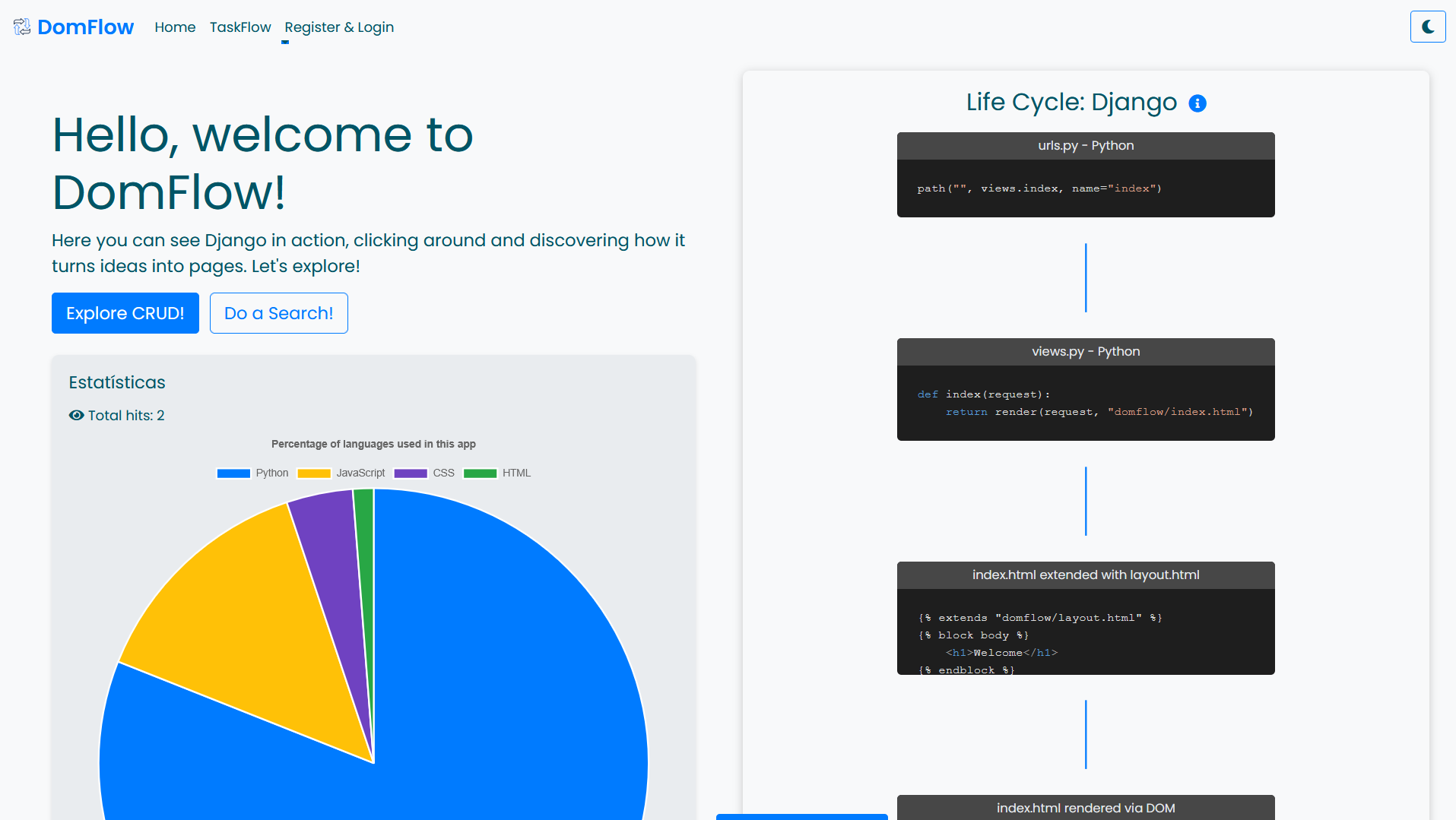This screenshot has height=820, width=1456.
Task: Open TaskFlow navigation item
Action: (240, 27)
